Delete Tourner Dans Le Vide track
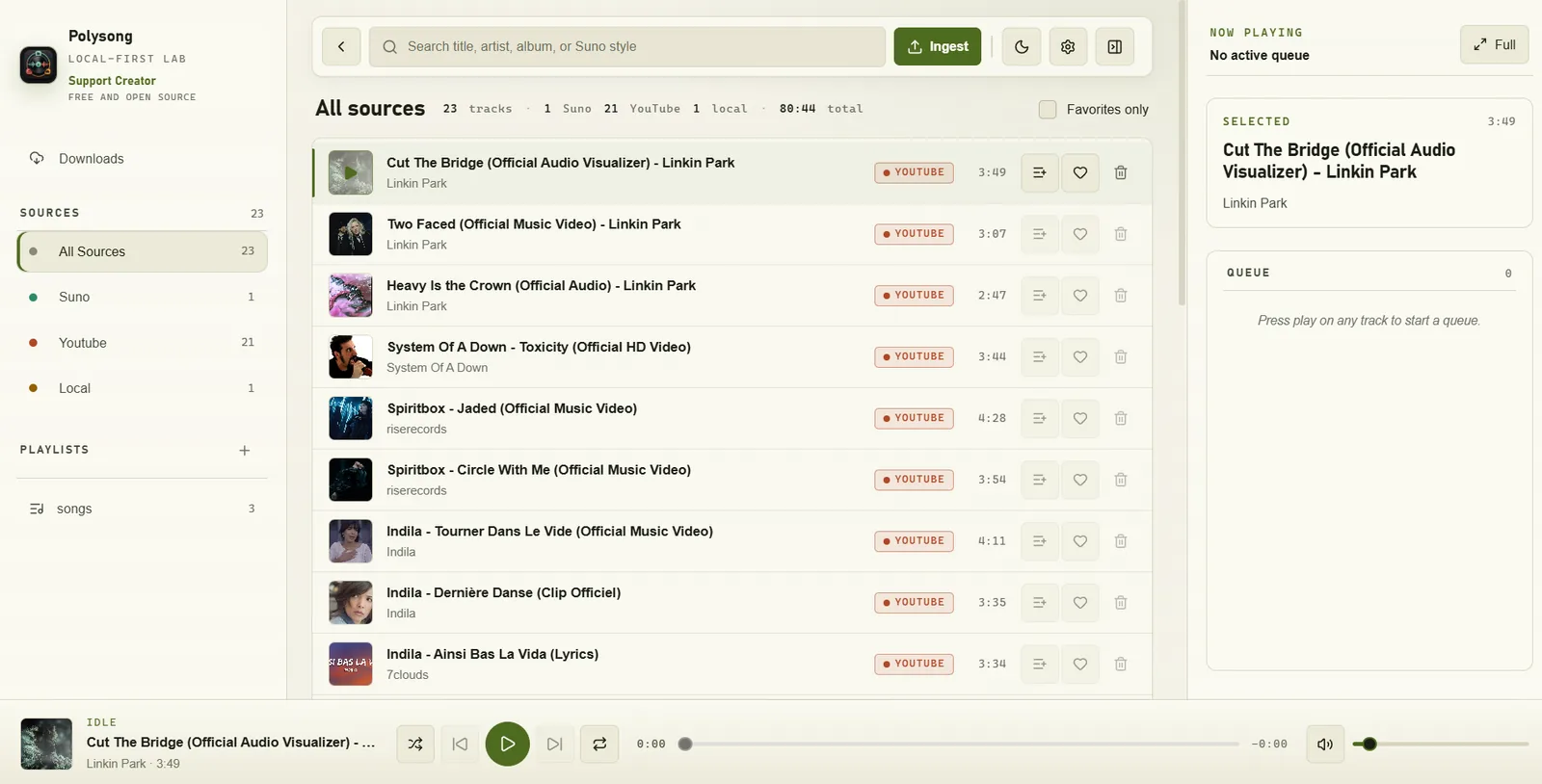The image size is (1542, 784). coord(1121,541)
